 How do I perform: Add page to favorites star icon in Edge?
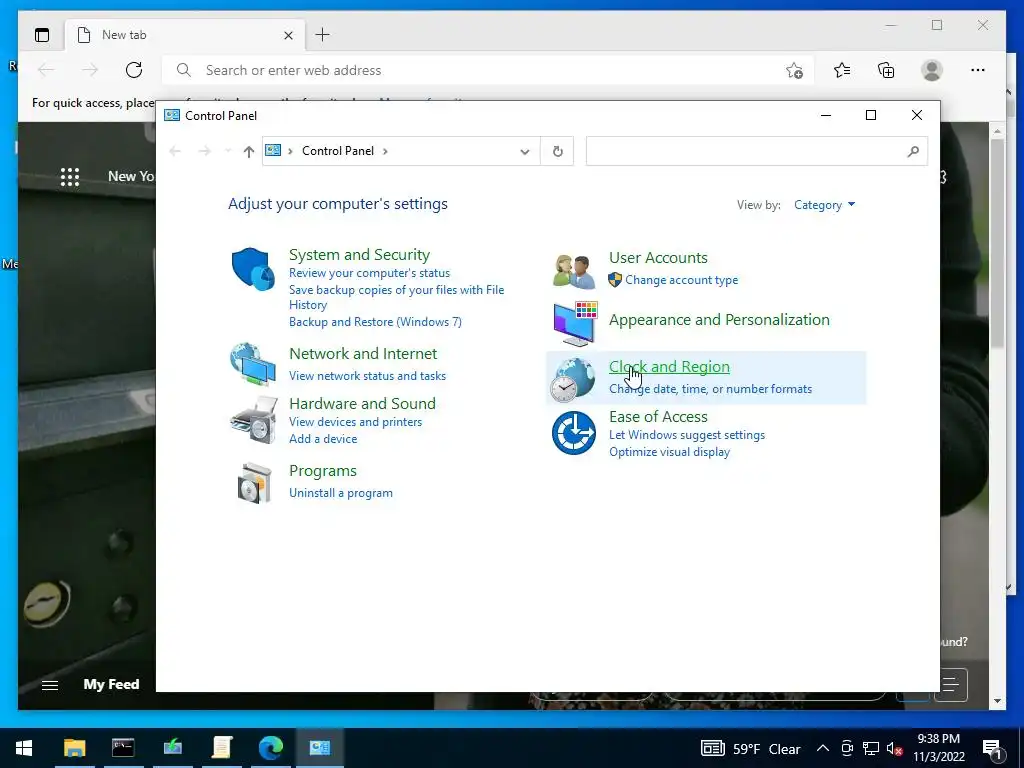coord(794,71)
